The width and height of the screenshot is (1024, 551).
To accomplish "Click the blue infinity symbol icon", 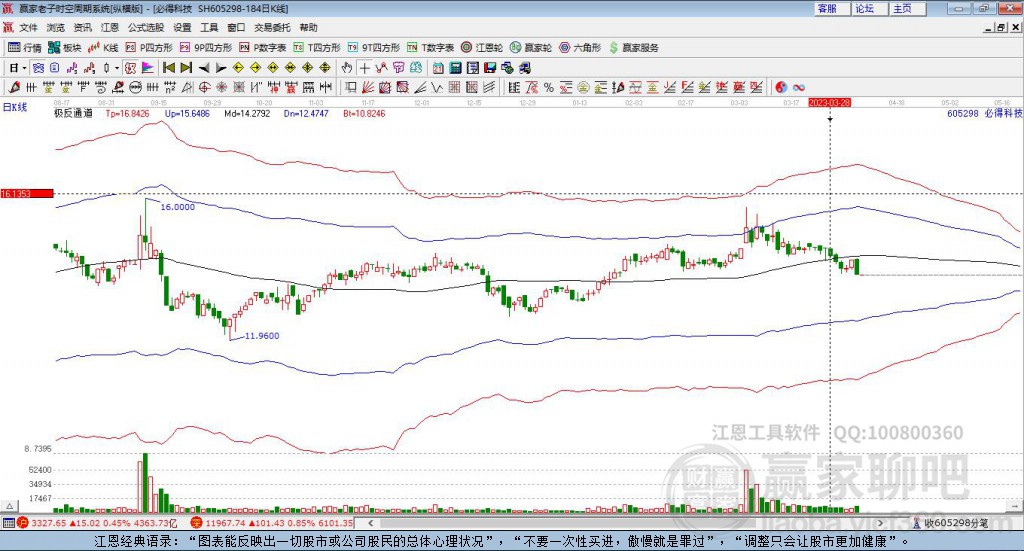I will click(798, 87).
